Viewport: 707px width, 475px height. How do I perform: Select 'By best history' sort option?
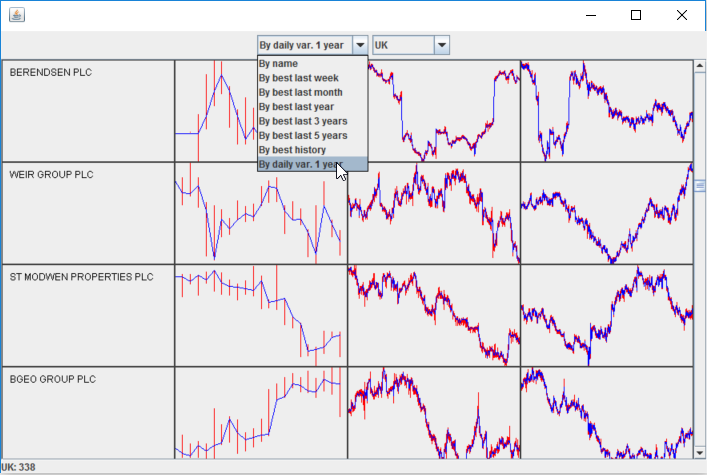[x=312, y=150]
